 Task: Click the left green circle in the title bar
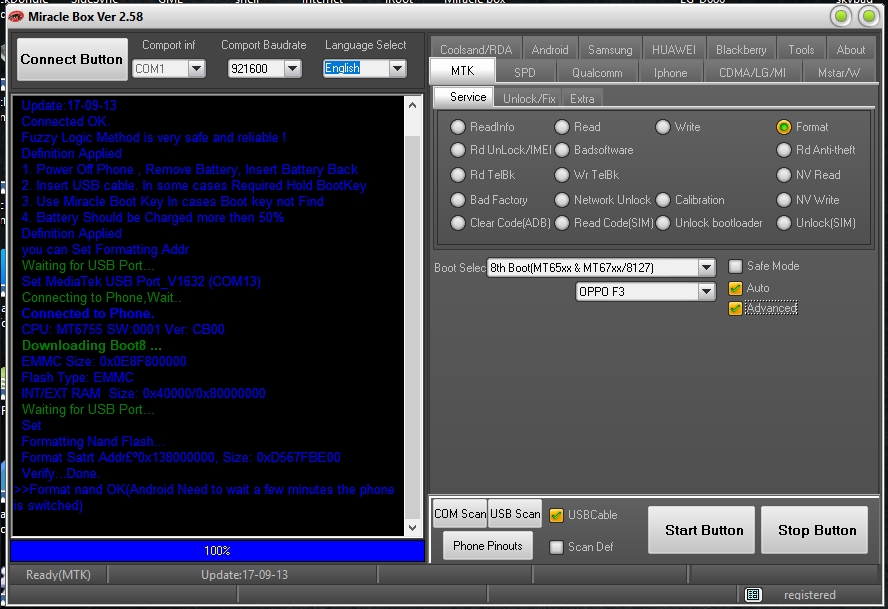841,16
